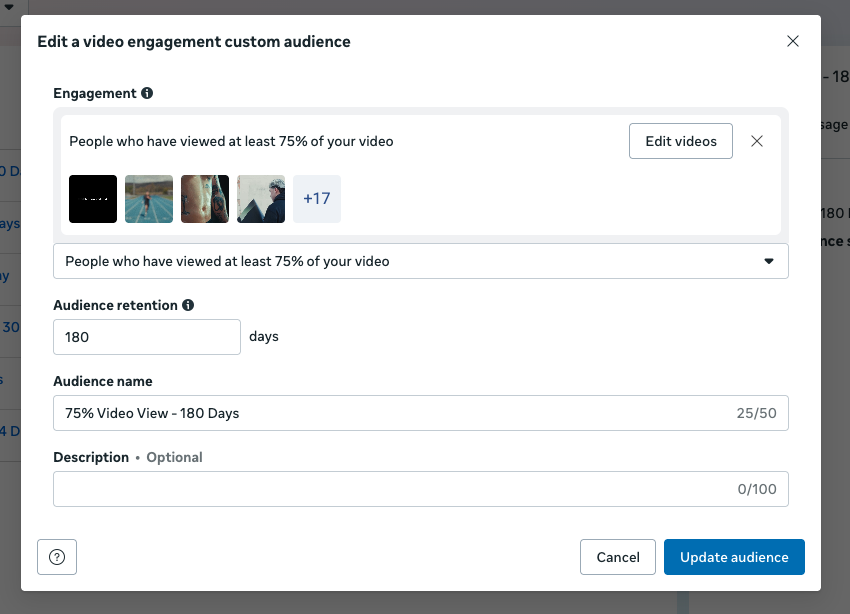Show the +17 additional videos

coord(317,199)
